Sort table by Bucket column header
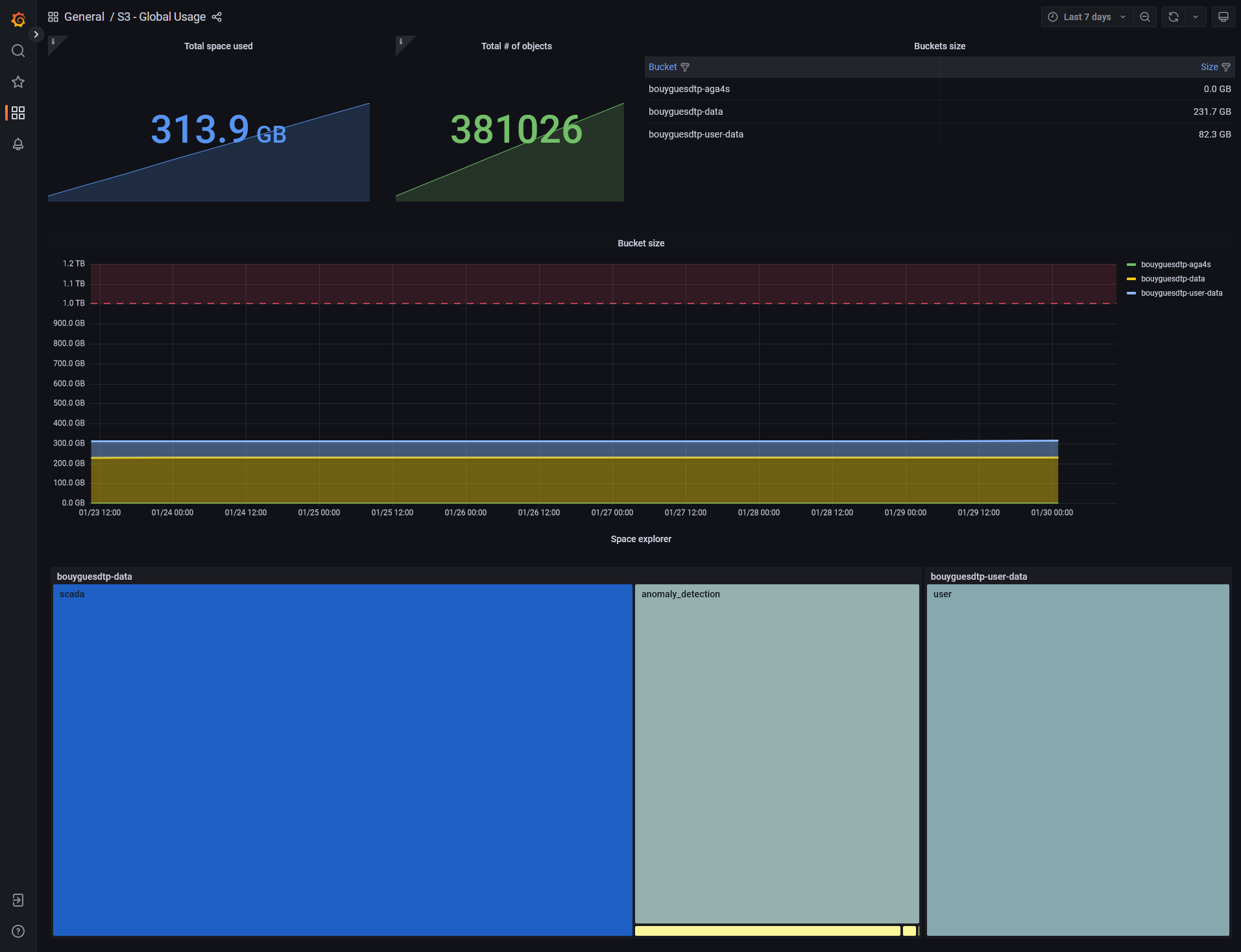Viewport: 1241px width, 952px height. pyautogui.click(x=662, y=67)
